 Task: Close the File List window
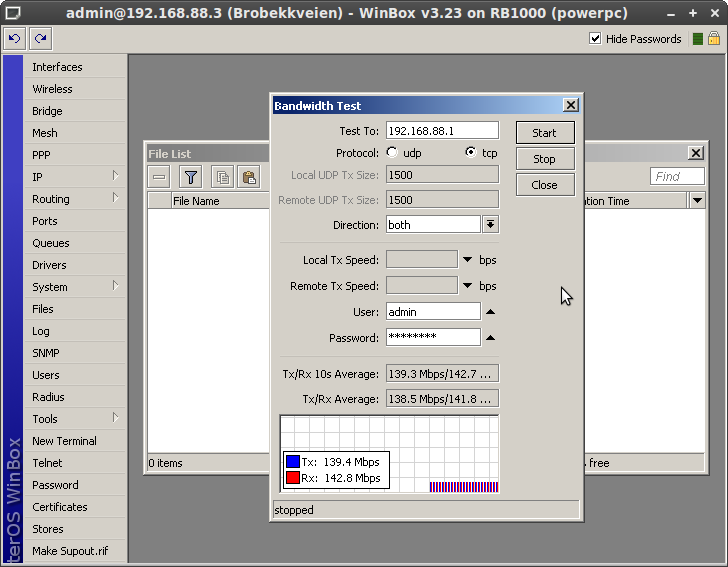[696, 153]
